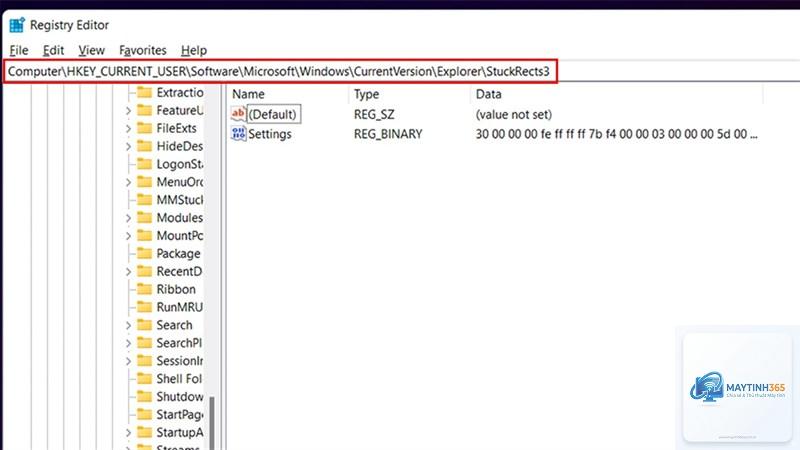
Task: Click the StartPag folder icon
Action: tap(144, 414)
